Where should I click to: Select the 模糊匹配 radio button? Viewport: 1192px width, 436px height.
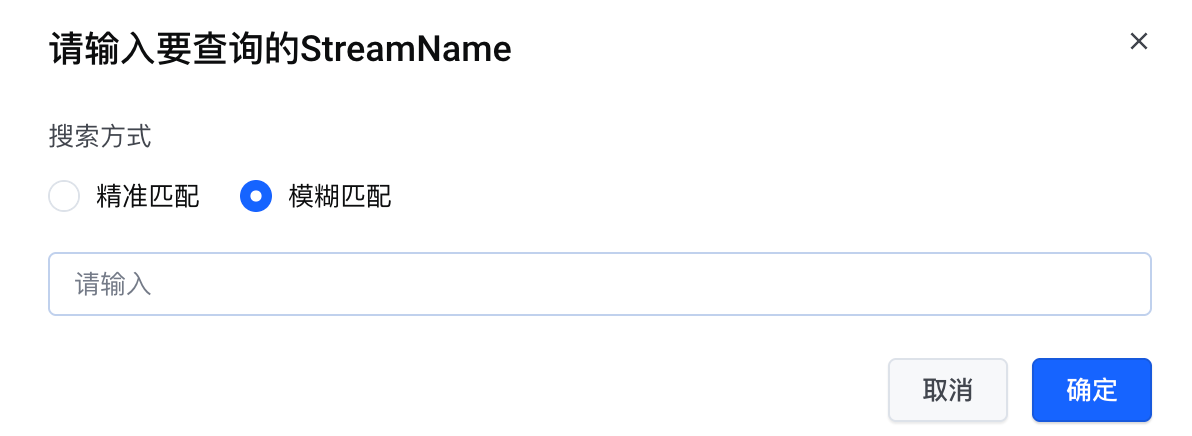(x=256, y=197)
